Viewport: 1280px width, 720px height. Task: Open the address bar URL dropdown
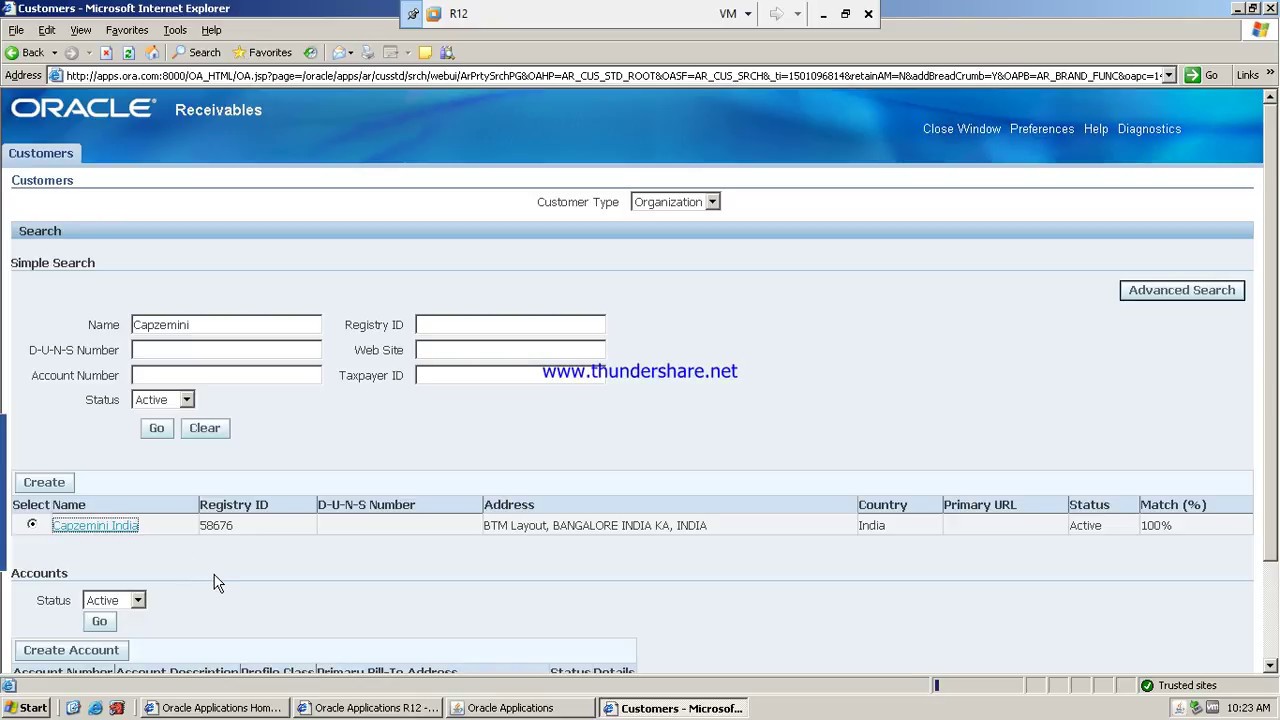coord(1168,75)
